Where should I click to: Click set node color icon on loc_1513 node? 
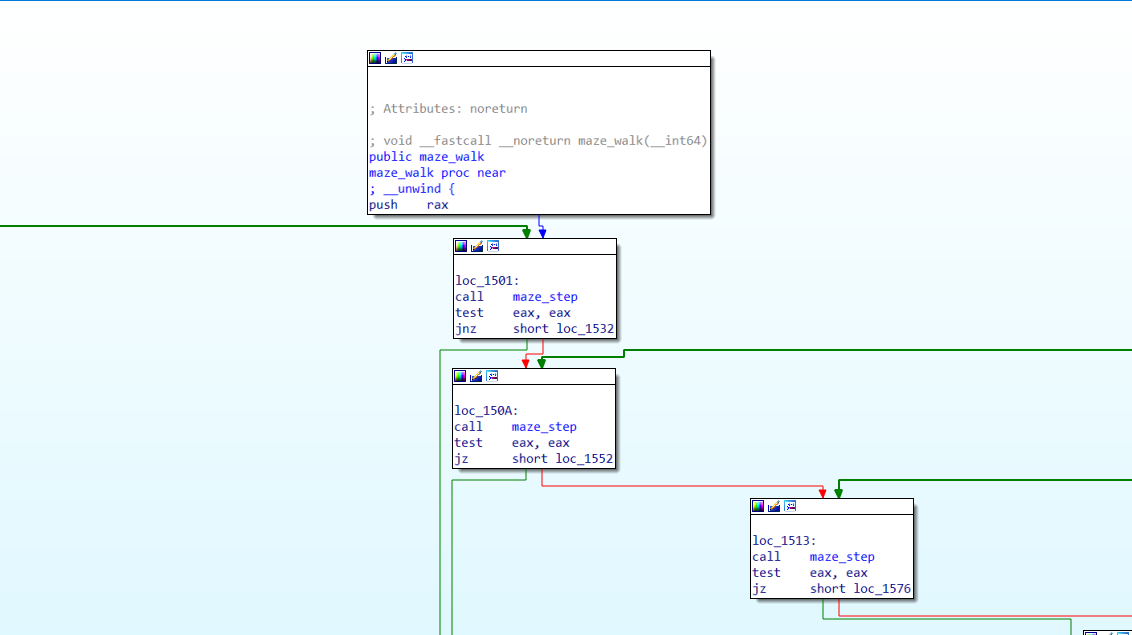758,506
